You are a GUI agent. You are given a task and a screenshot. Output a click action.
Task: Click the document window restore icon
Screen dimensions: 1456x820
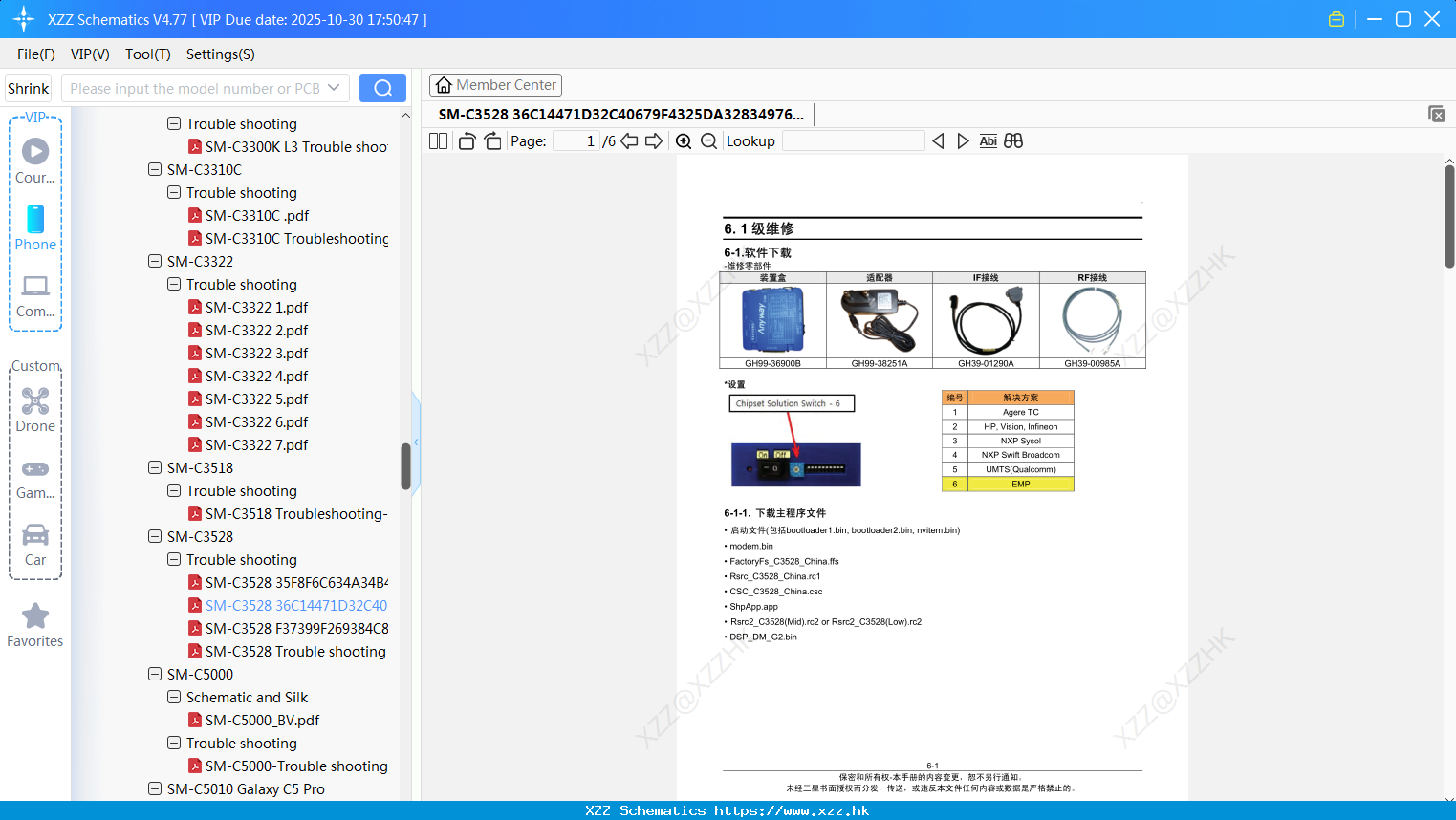click(1436, 114)
